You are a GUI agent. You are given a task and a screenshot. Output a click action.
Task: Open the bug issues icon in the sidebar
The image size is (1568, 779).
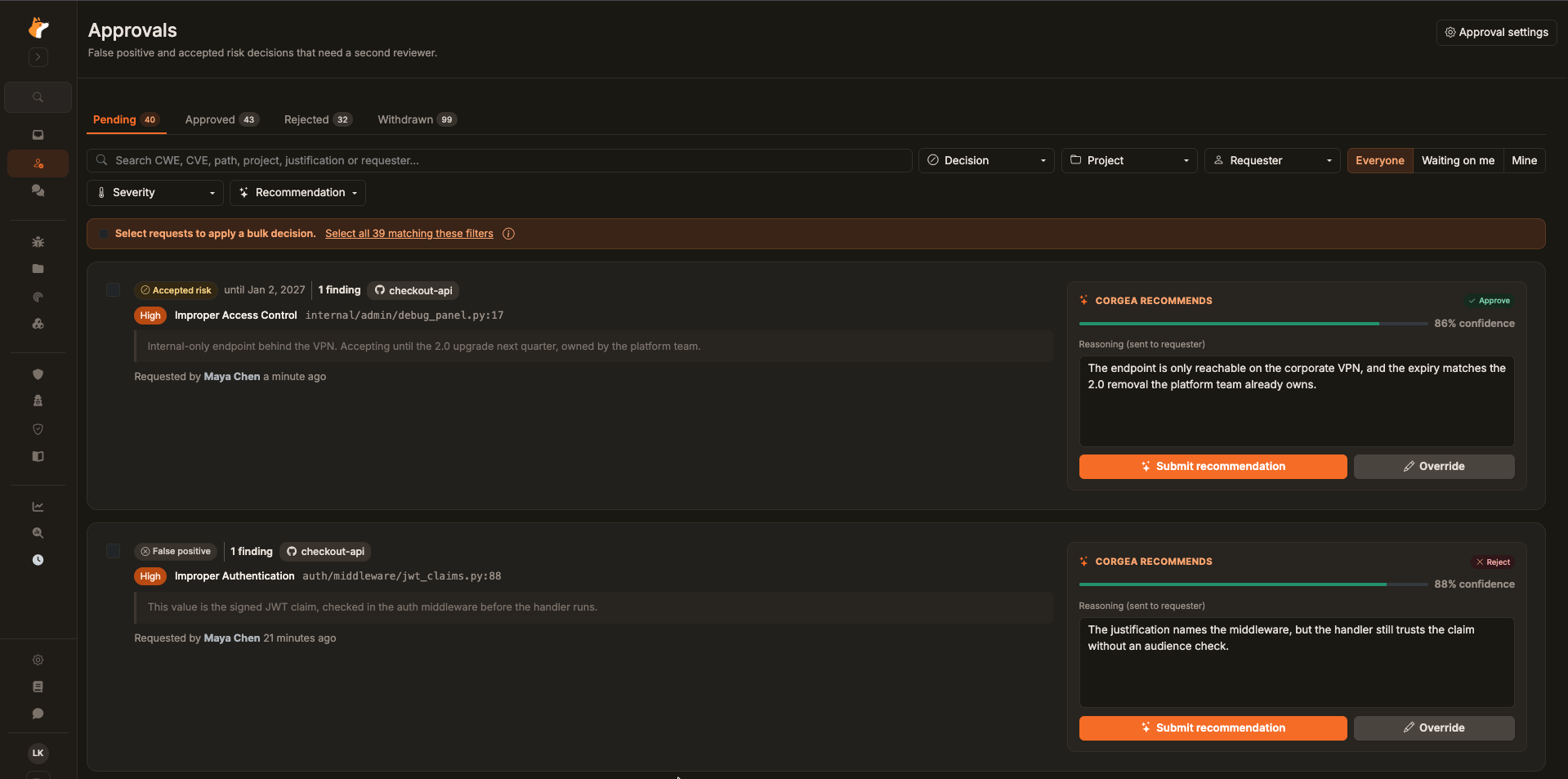[x=38, y=242]
